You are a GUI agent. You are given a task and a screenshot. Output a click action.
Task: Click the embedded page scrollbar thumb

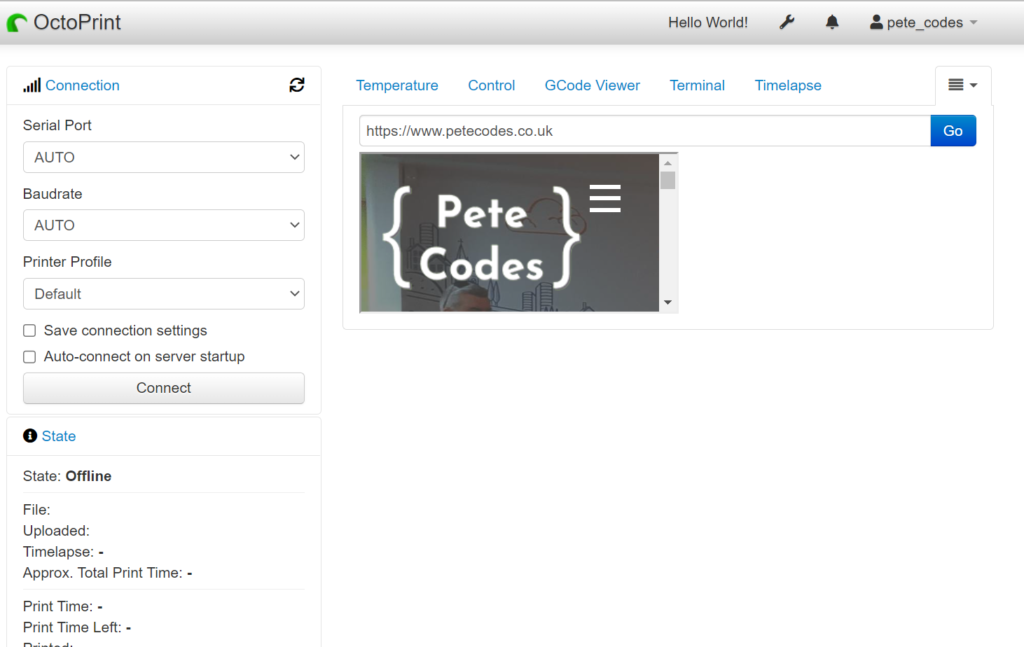click(667, 180)
